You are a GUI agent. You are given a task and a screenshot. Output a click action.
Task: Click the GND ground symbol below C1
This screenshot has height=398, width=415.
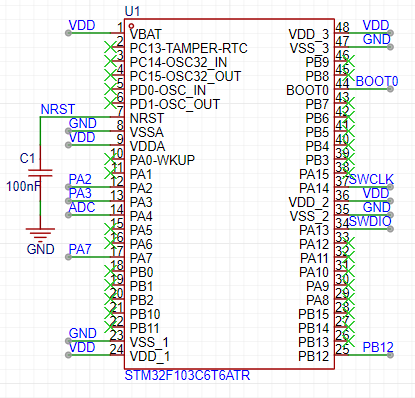click(40, 234)
